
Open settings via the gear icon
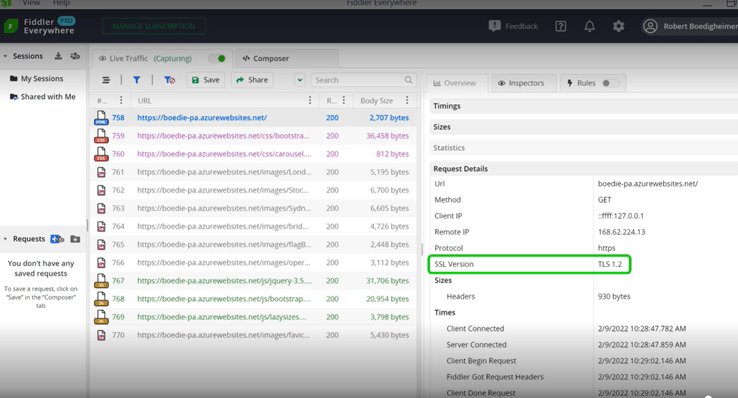coord(618,26)
